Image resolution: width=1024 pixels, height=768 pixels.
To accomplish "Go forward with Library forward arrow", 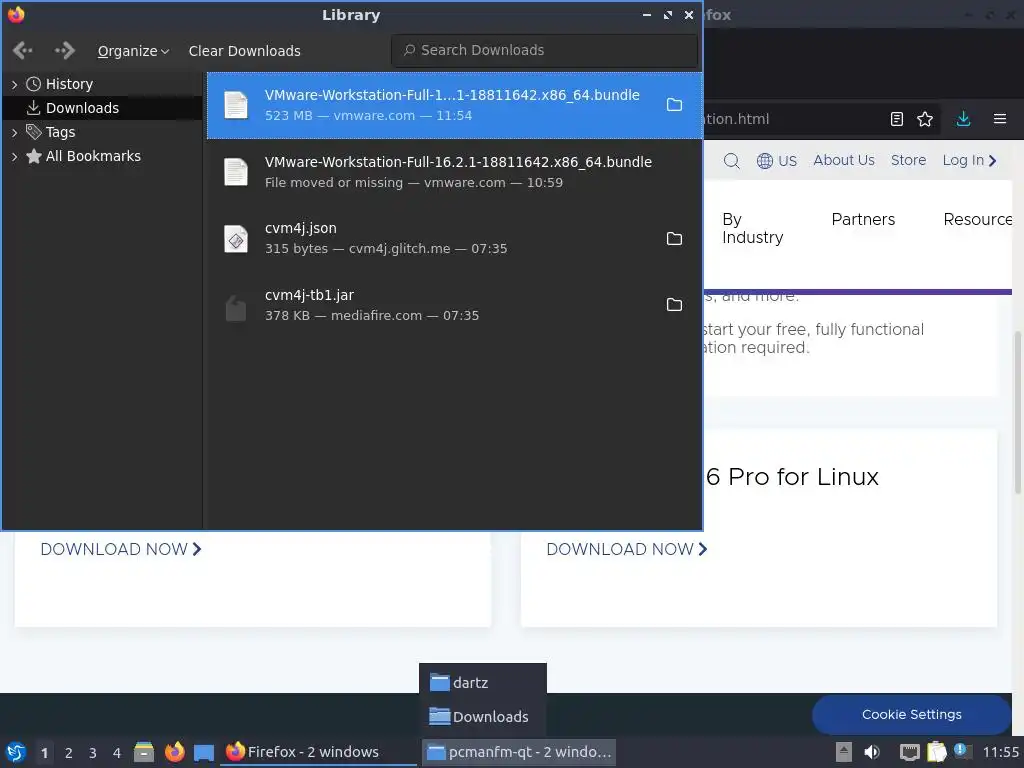I will pyautogui.click(x=65, y=50).
